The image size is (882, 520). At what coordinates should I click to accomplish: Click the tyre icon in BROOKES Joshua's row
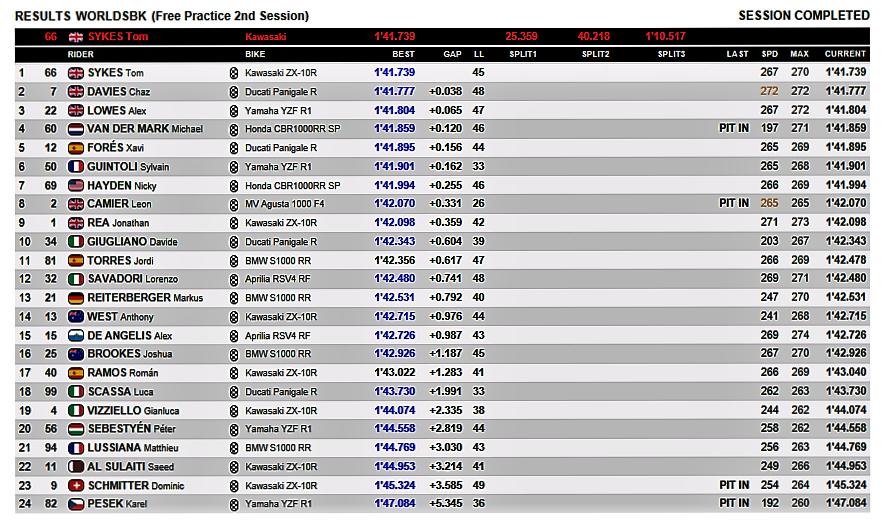pyautogui.click(x=234, y=355)
